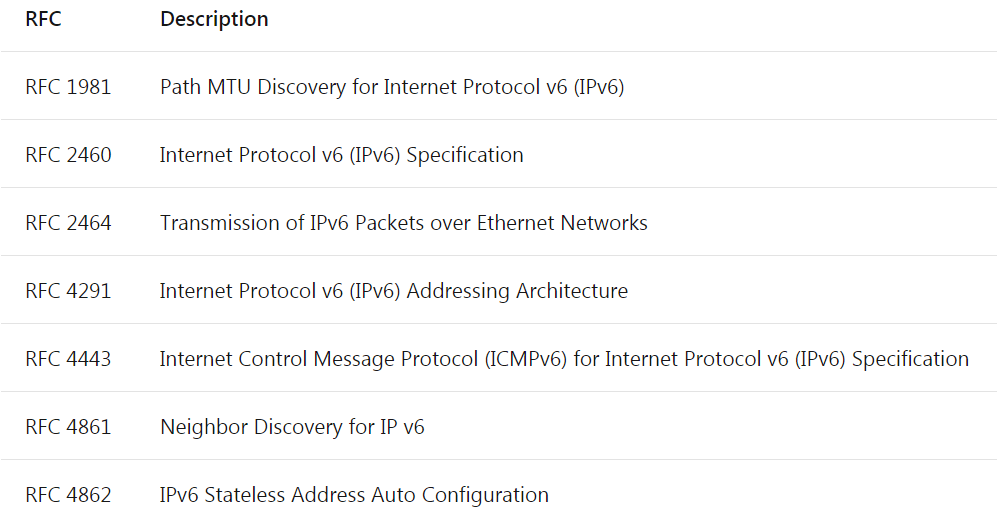Screen dimensions: 997x522
Task: Select the RFC 2460 cell
Action: (68, 155)
